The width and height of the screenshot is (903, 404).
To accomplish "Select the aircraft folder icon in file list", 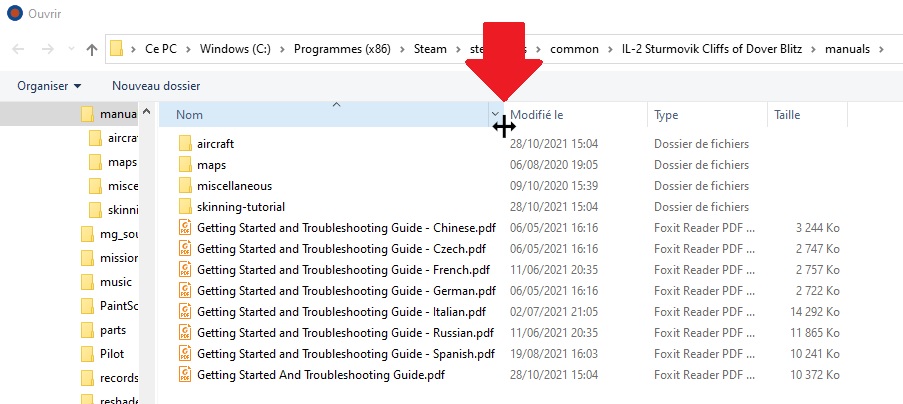I will [x=185, y=144].
